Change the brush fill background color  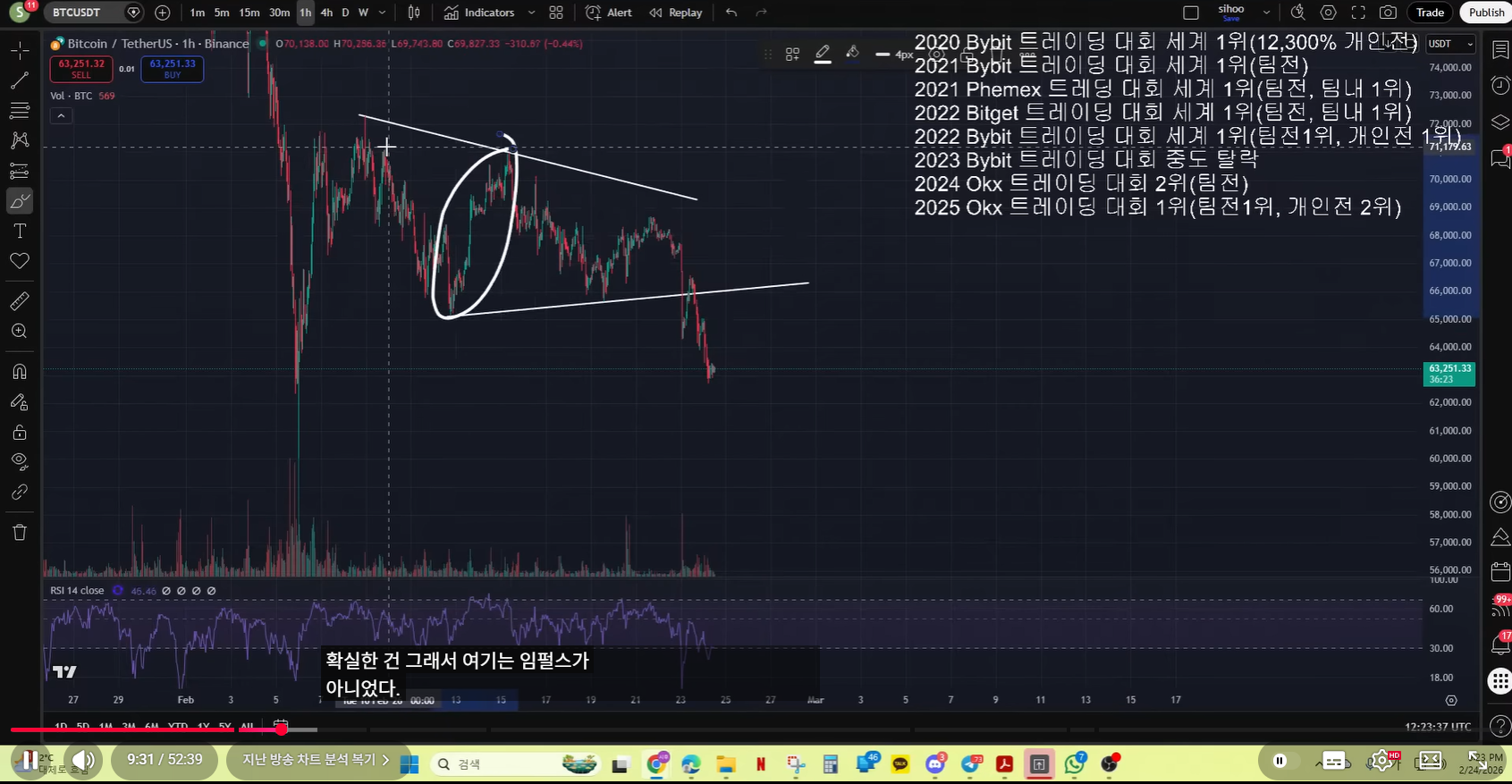[853, 54]
